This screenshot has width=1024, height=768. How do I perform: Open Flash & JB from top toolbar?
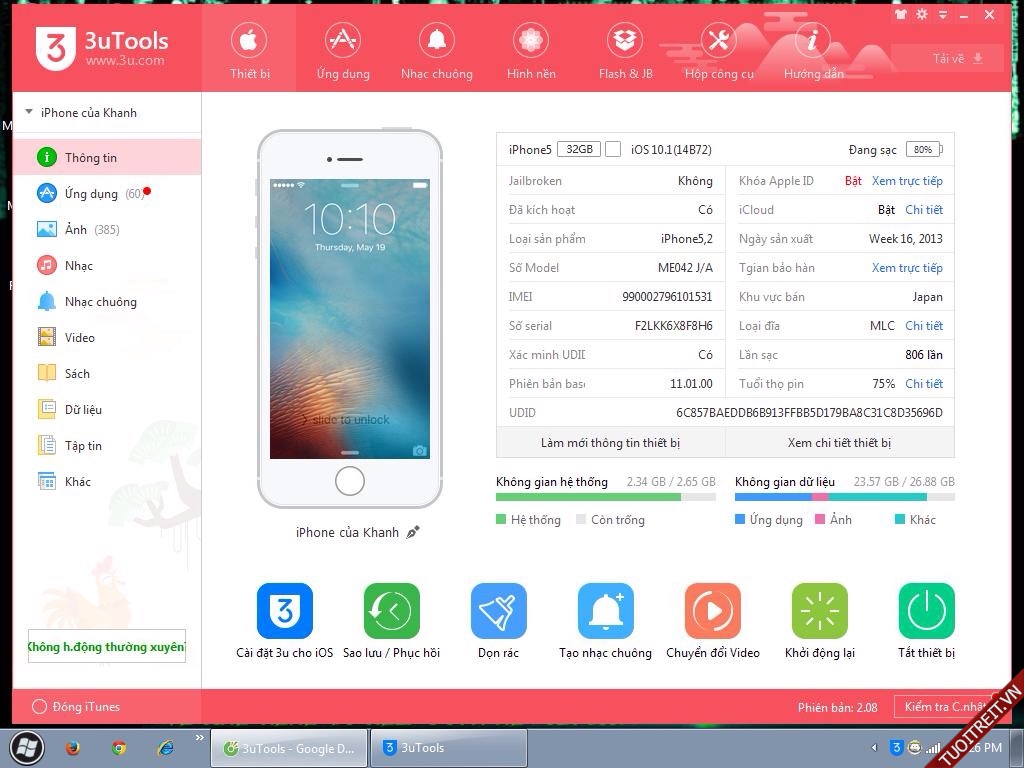pyautogui.click(x=626, y=50)
